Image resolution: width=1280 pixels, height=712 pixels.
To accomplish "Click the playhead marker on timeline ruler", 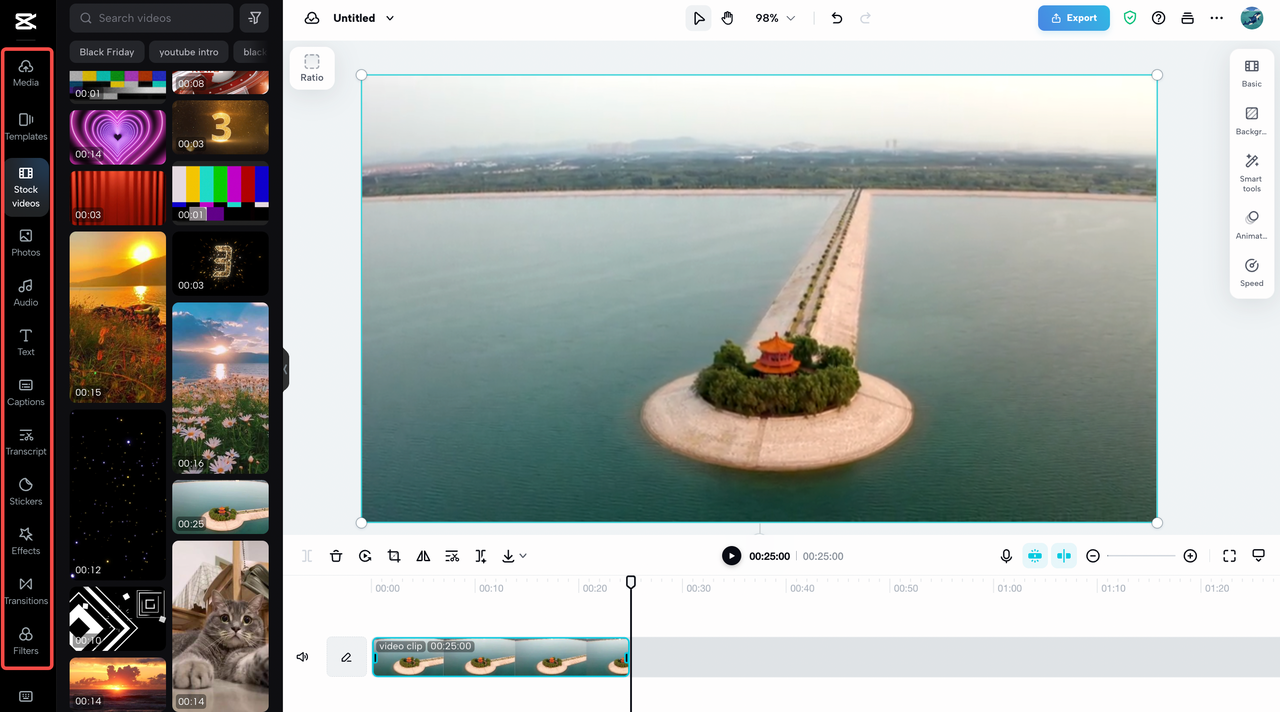I will coord(631,582).
